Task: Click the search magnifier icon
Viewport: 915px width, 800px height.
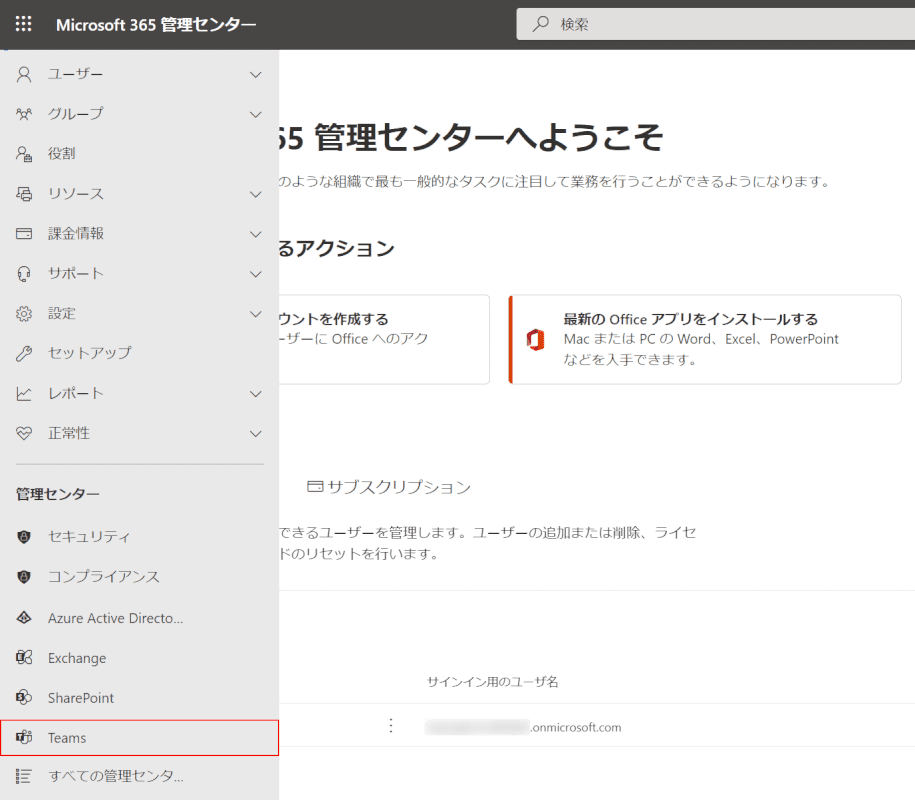Action: pyautogui.click(x=541, y=24)
